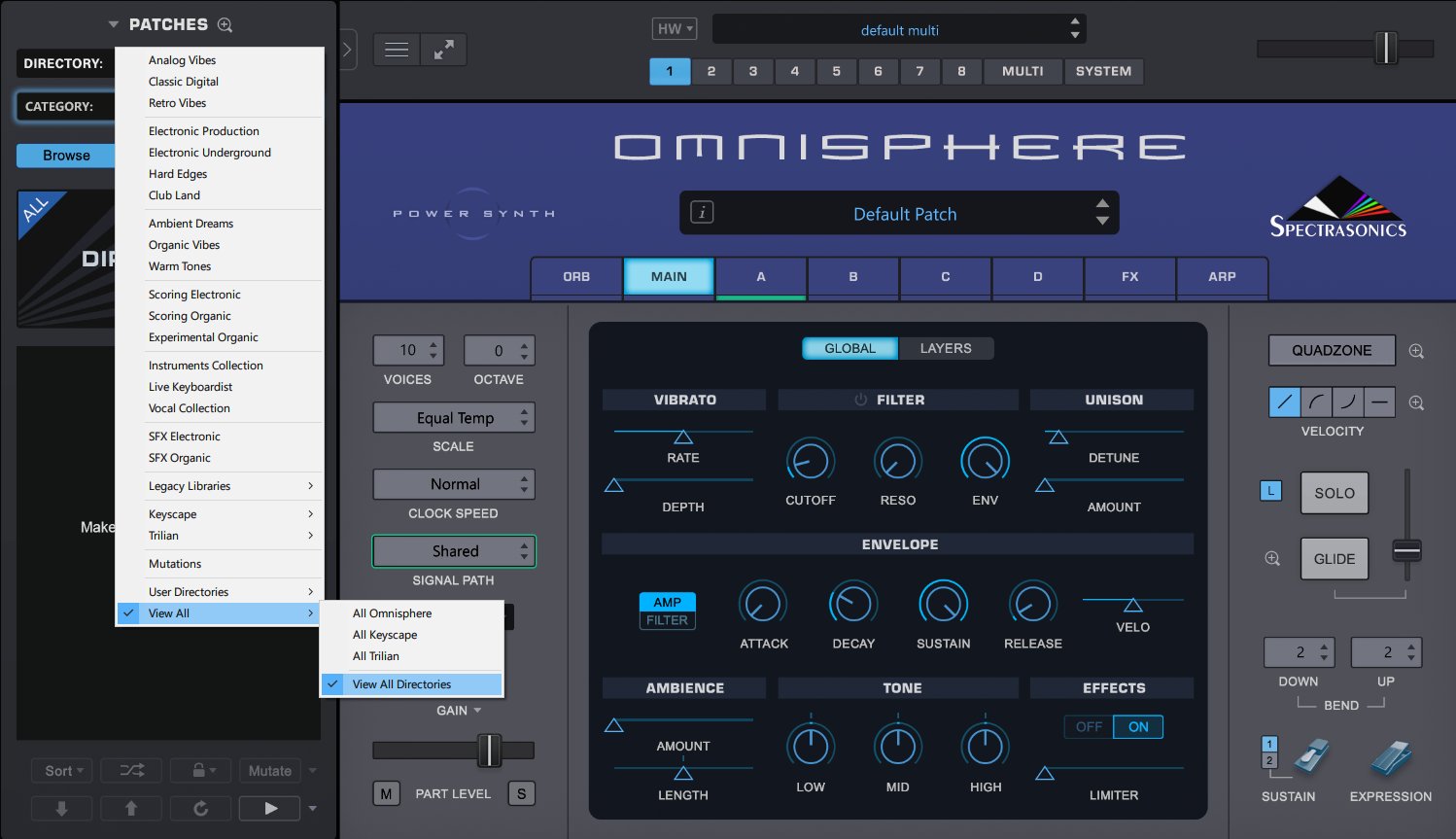The width and height of the screenshot is (1456, 839).
Task: Select the concave velocity curve icon
Action: coord(1348,402)
